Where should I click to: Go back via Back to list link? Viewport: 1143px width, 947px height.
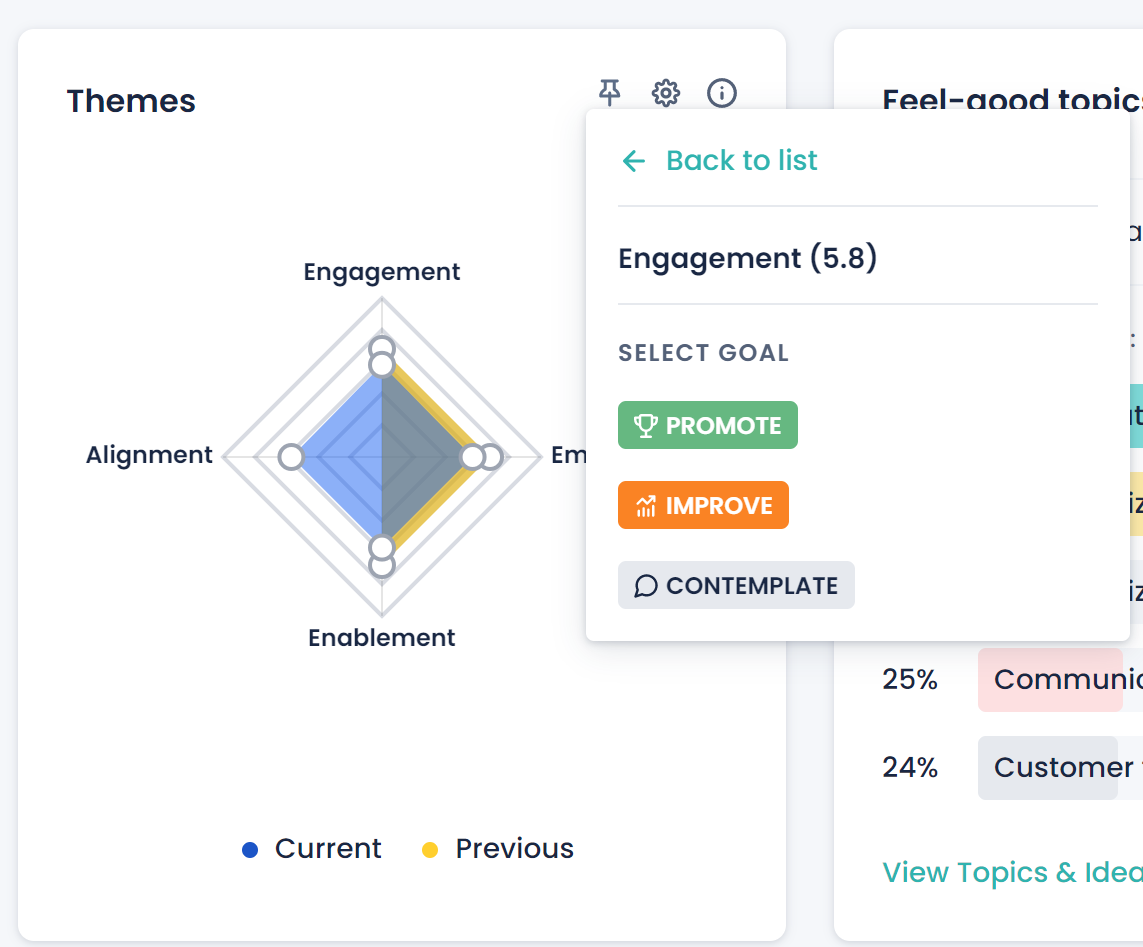point(741,160)
